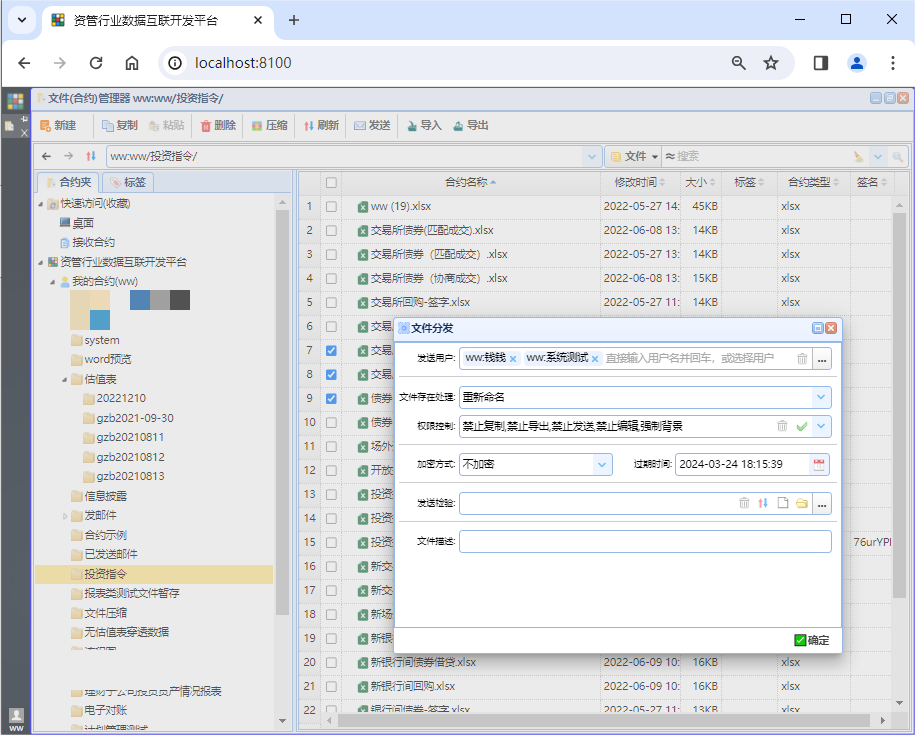
Task: Expand 发邮件 folder expander
Action: [64, 516]
